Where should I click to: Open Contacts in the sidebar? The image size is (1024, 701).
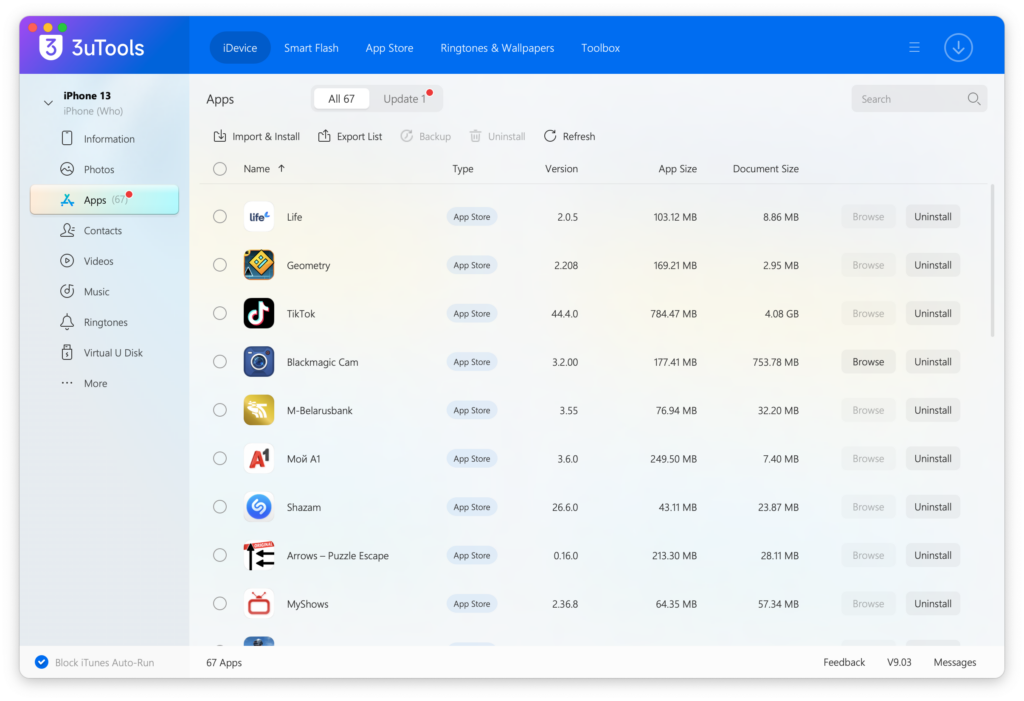[104, 231]
